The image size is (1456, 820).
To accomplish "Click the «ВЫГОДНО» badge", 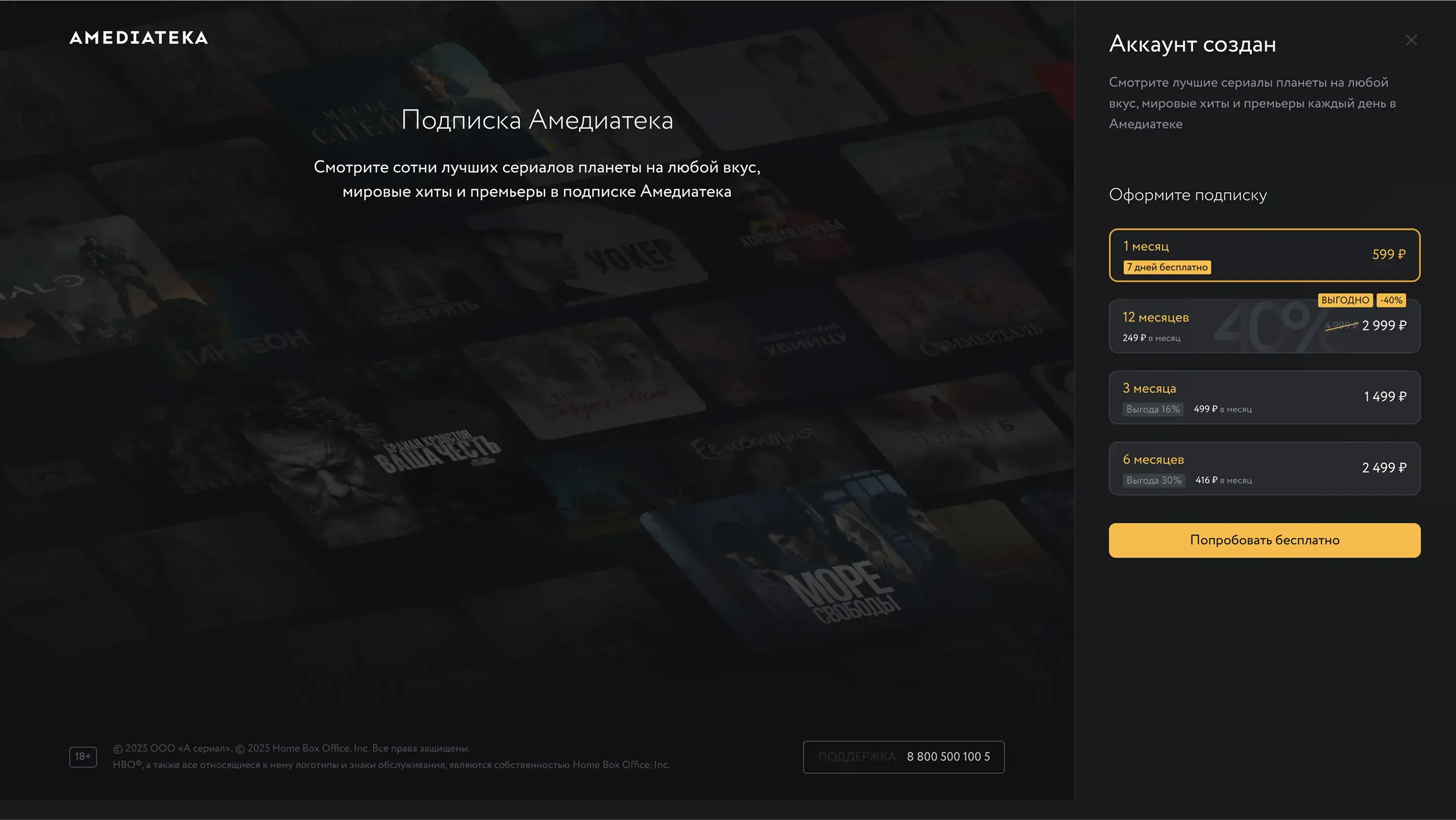I will click(1345, 300).
